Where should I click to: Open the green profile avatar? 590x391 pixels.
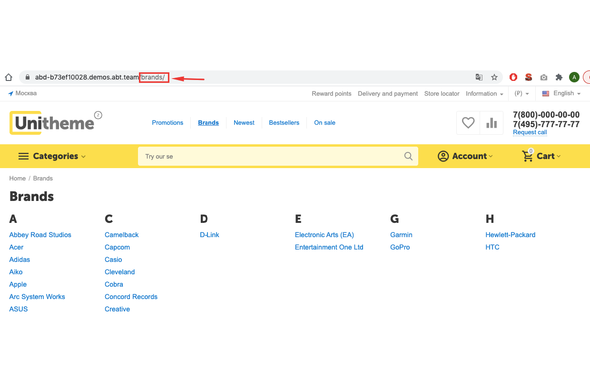click(574, 77)
